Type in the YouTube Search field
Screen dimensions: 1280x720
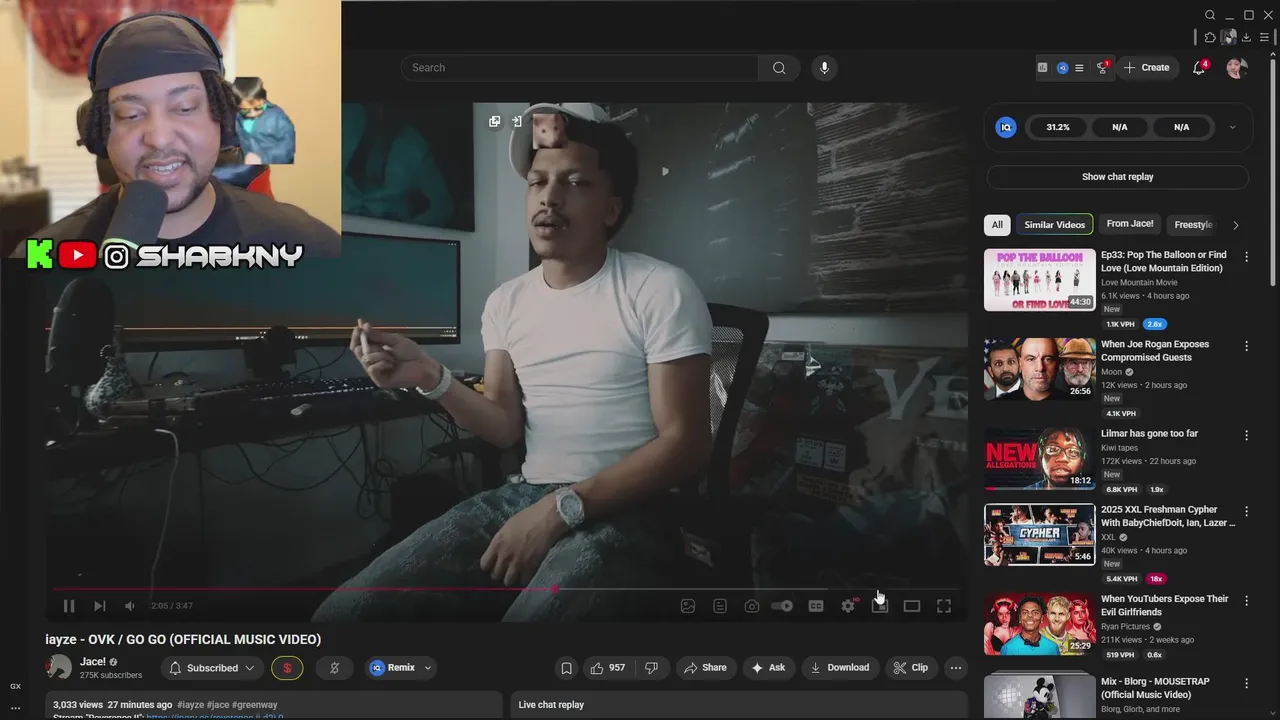(580, 68)
